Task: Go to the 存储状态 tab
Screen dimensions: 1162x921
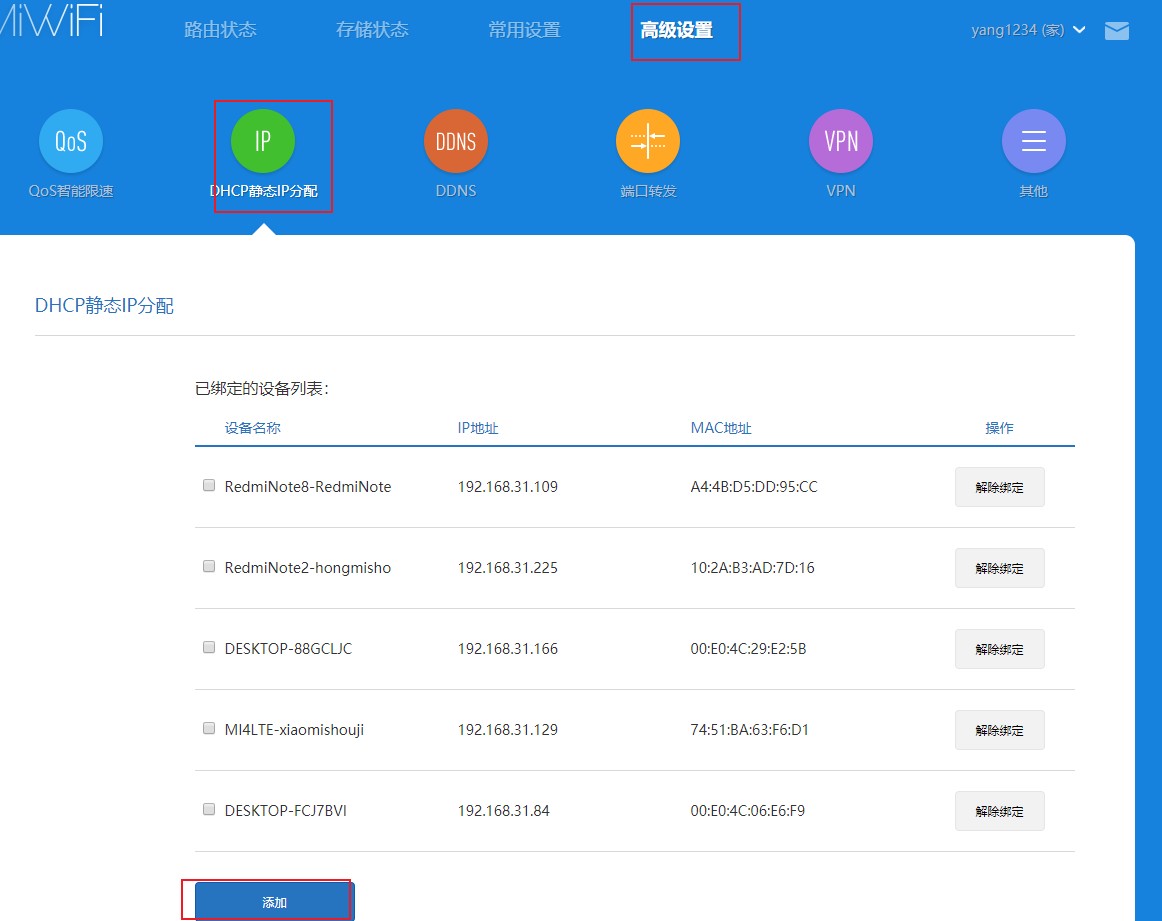Action: click(x=372, y=30)
